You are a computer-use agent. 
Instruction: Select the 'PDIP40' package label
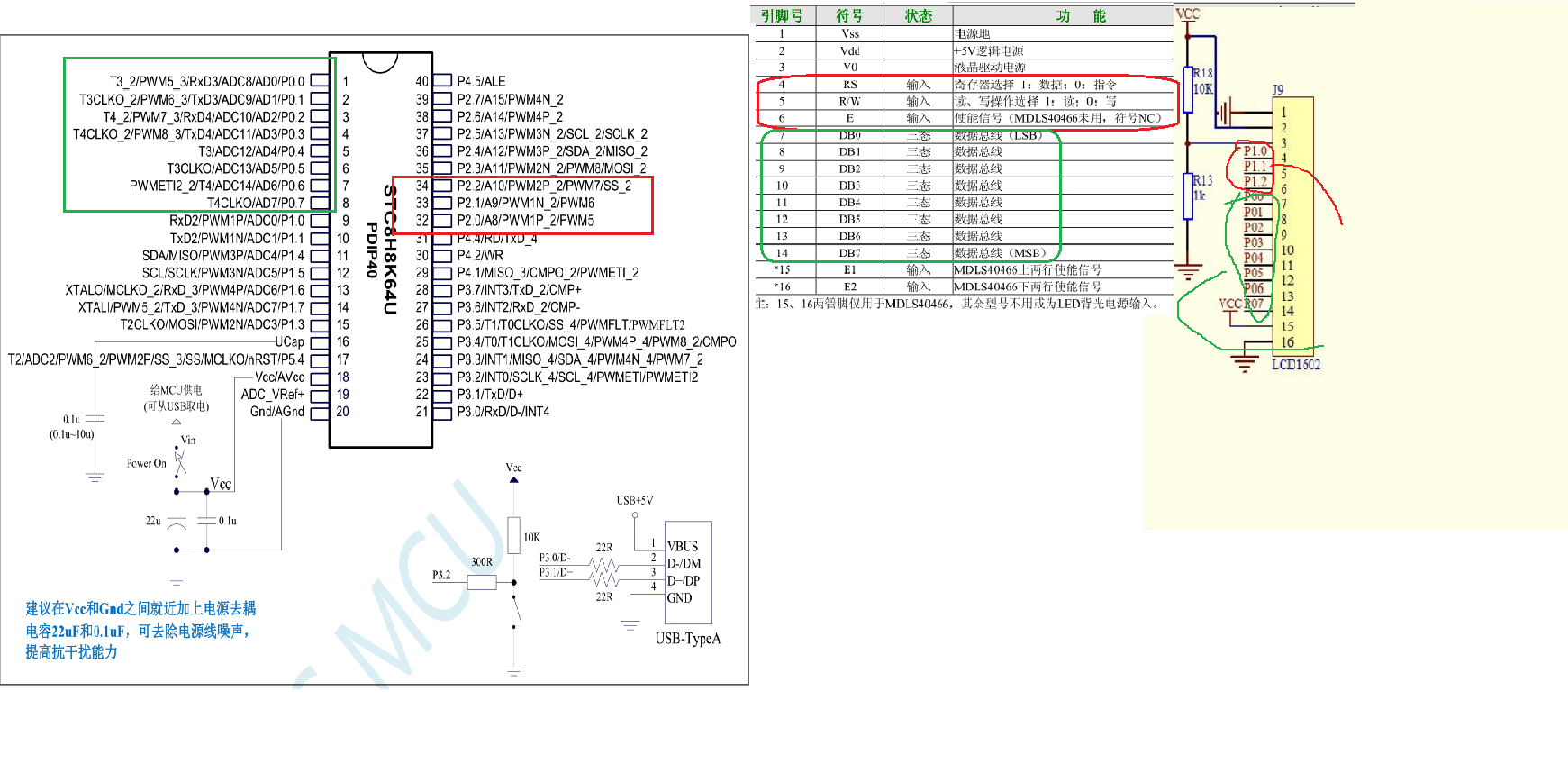point(371,250)
